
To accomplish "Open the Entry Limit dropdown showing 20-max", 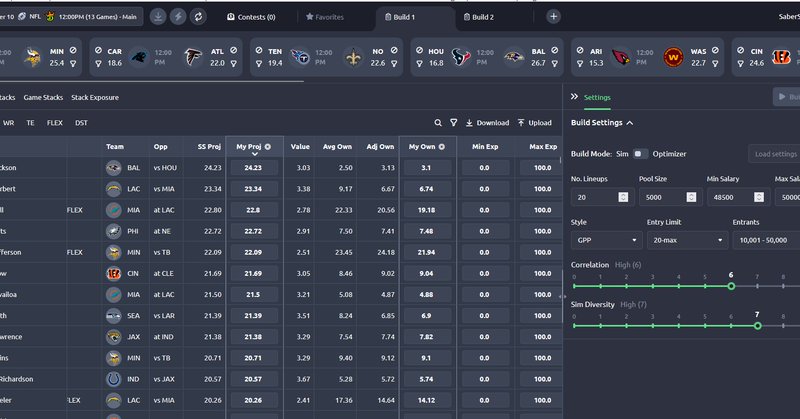I will coord(687,240).
